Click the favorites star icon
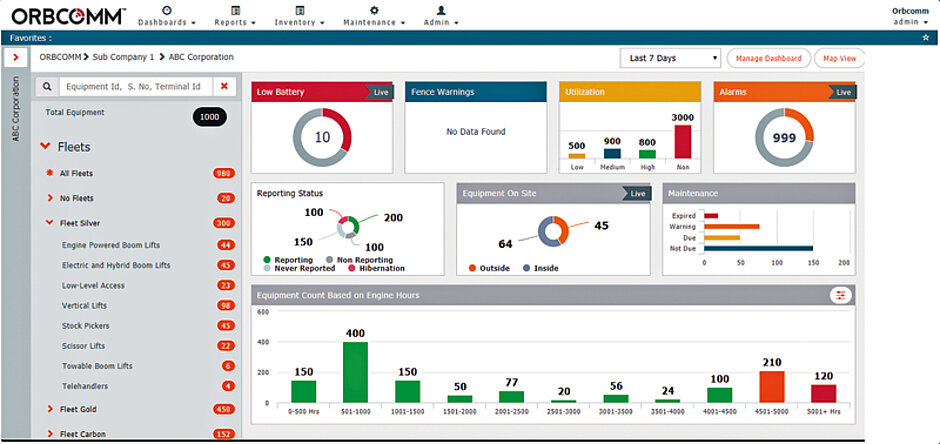This screenshot has width=940, height=444. click(x=925, y=37)
